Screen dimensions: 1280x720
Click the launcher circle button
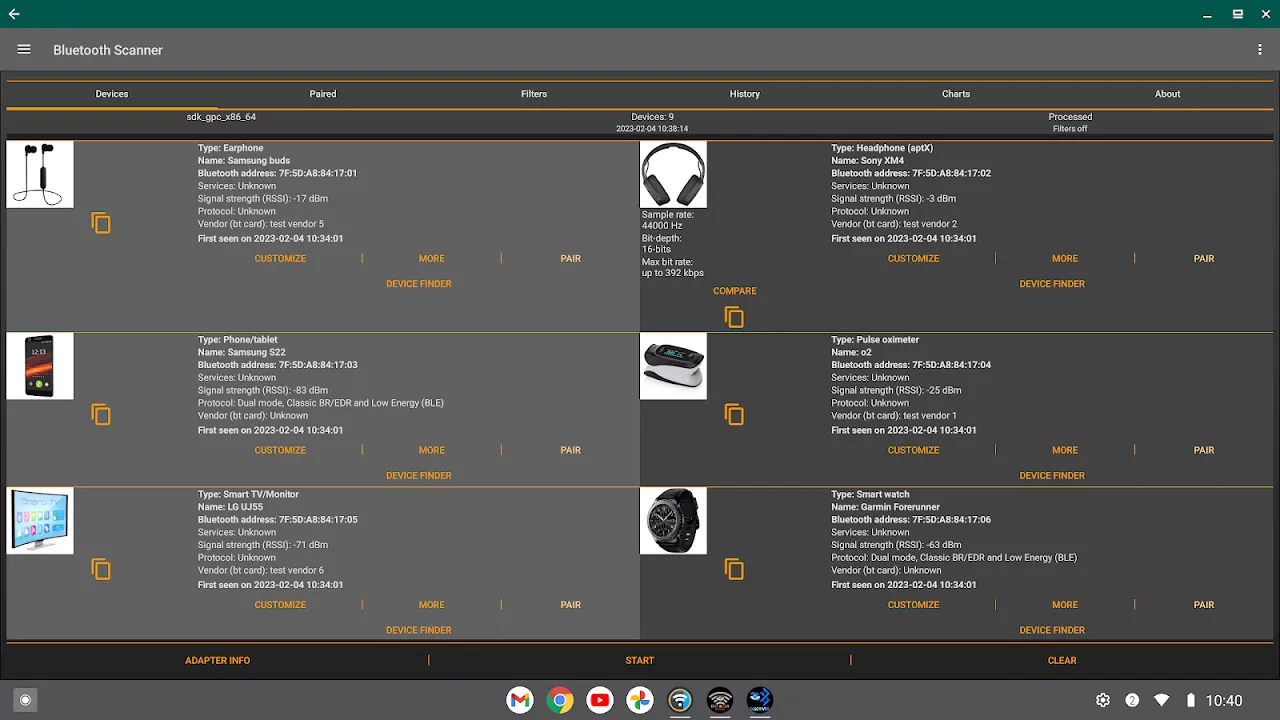[x=26, y=700]
